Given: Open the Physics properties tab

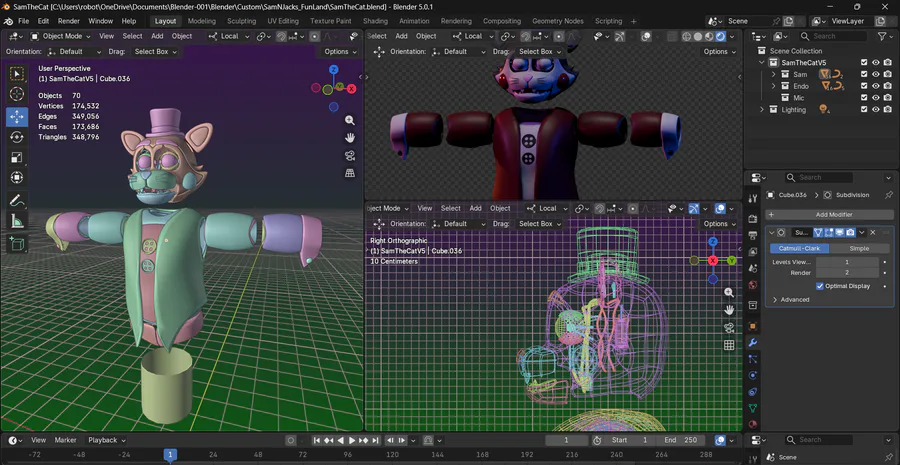Looking at the screenshot, I should [752, 375].
